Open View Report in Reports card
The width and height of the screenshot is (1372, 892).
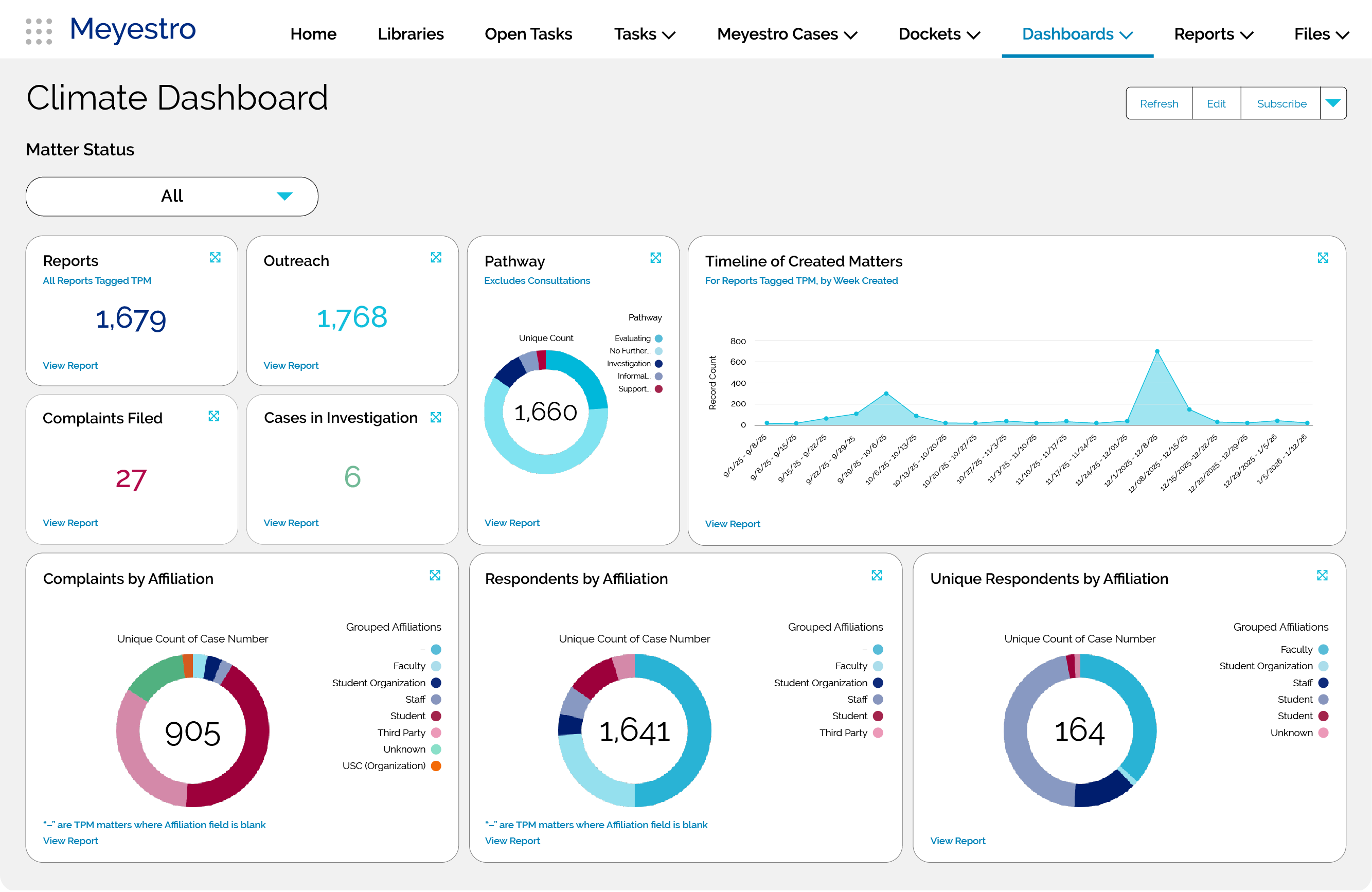(70, 366)
